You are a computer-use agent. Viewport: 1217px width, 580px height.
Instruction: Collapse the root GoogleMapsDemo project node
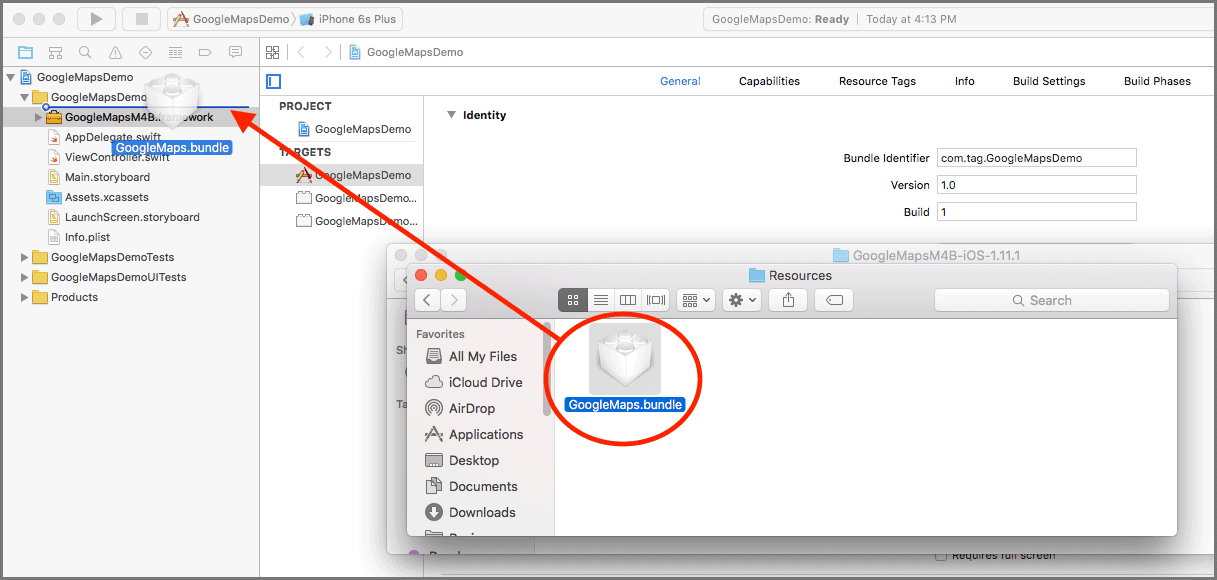click(11, 77)
